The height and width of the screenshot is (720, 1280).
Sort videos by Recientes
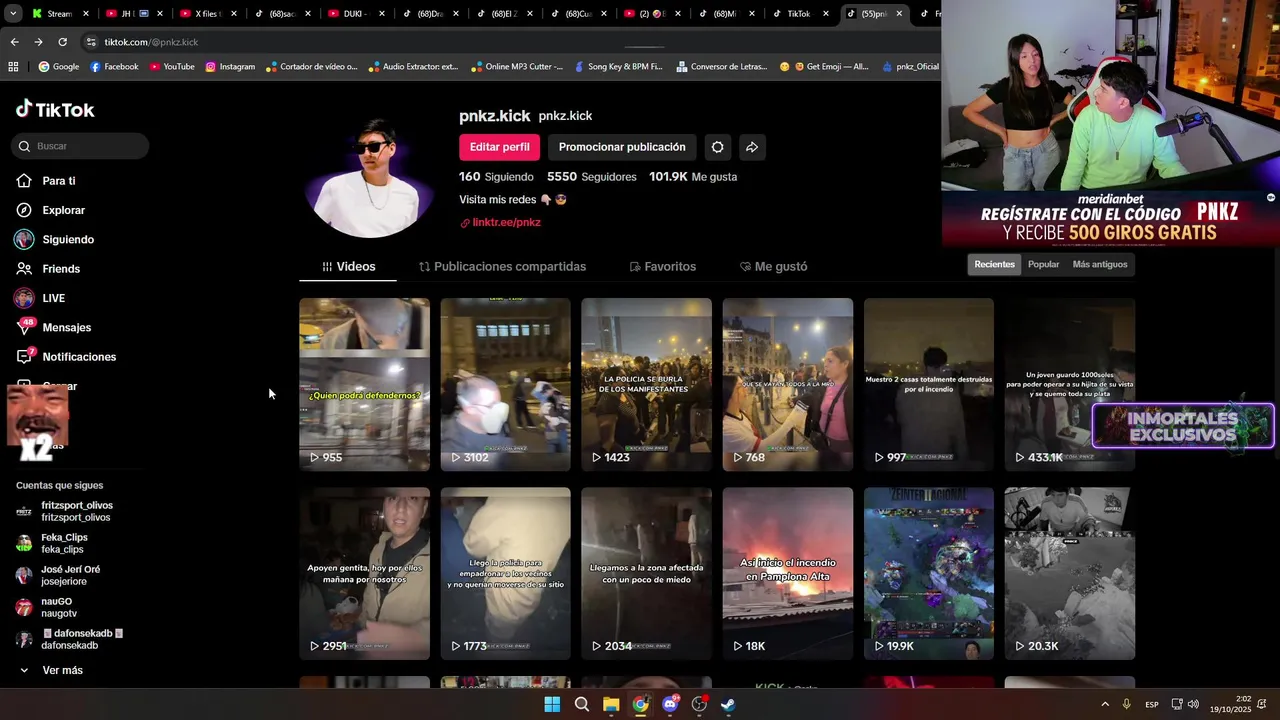pos(994,264)
